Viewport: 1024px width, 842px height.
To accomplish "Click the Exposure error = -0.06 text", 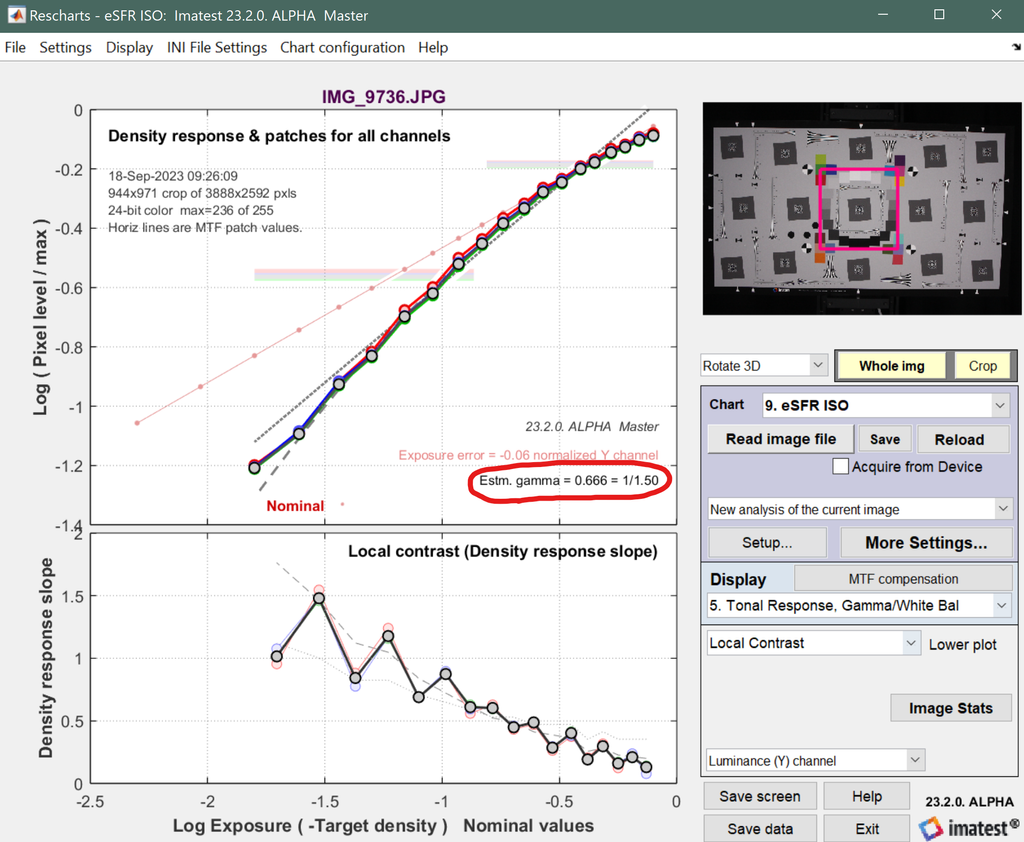I will coord(528,455).
